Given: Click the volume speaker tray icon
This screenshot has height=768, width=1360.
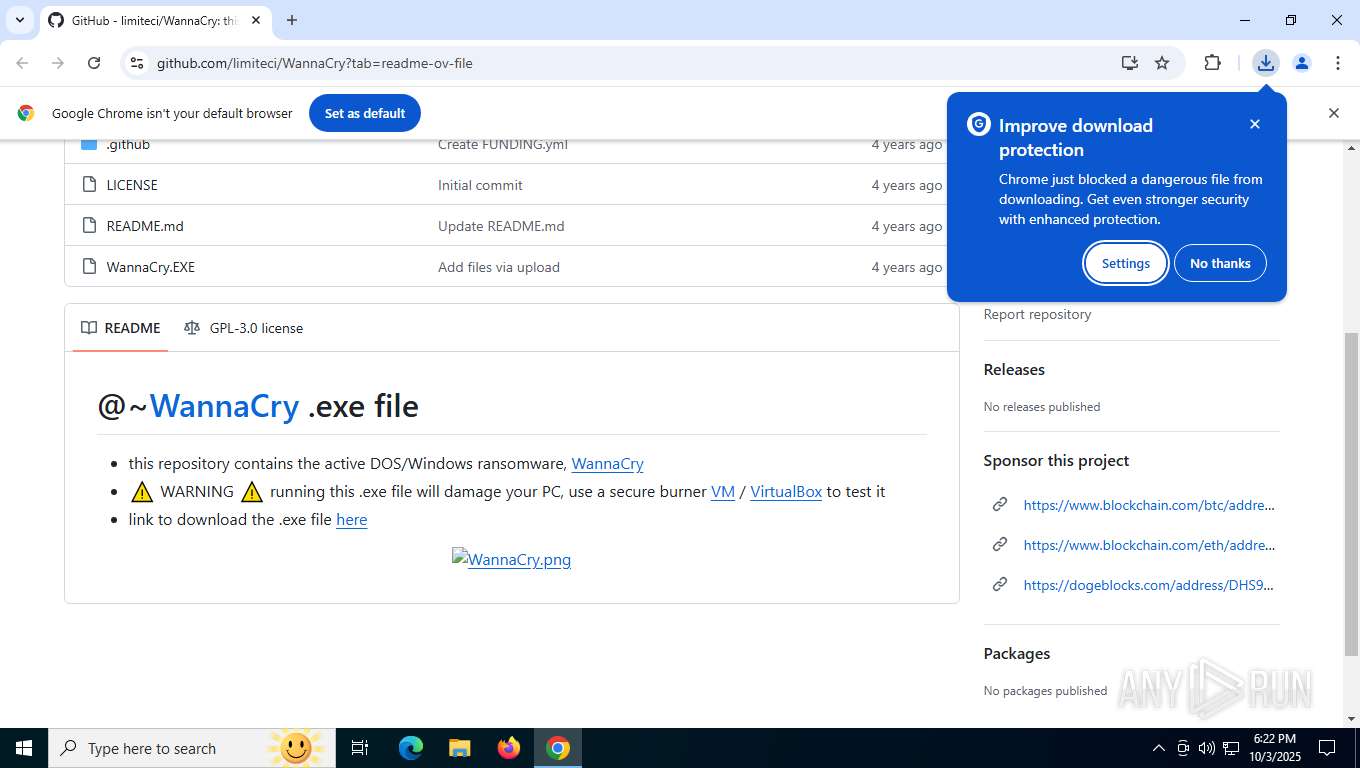Looking at the screenshot, I should pyautogui.click(x=1207, y=748).
